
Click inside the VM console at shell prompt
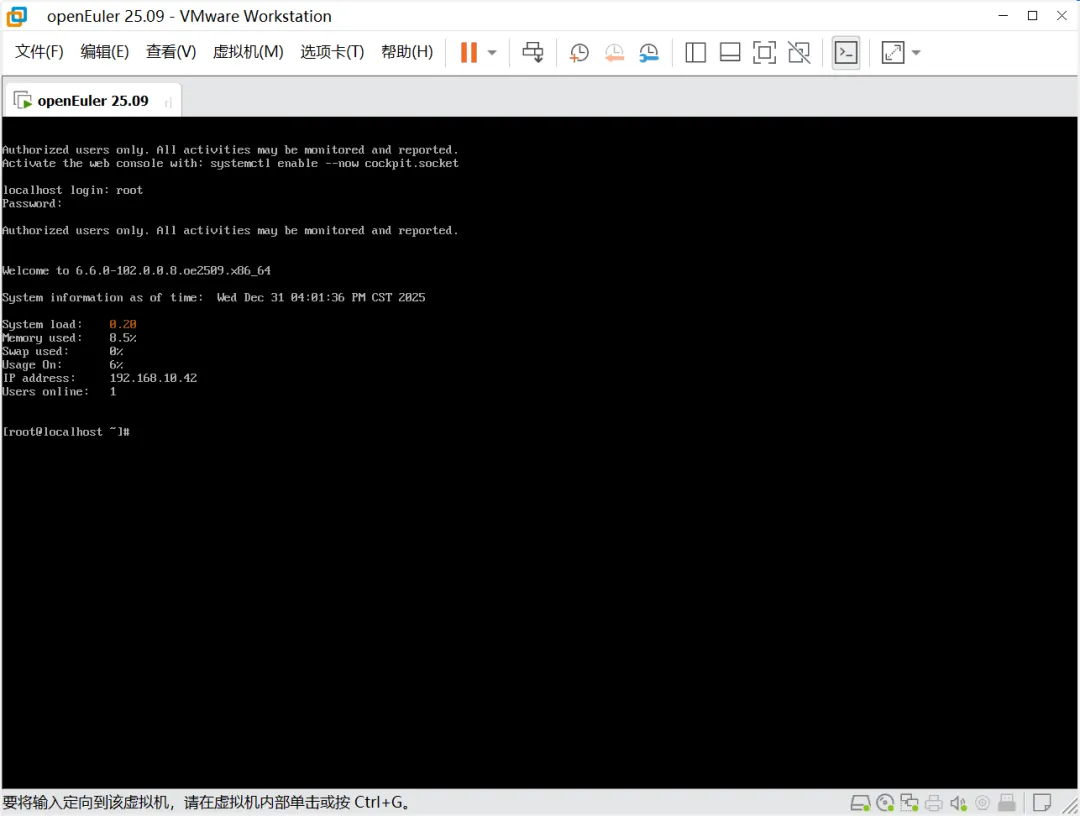coord(66,432)
